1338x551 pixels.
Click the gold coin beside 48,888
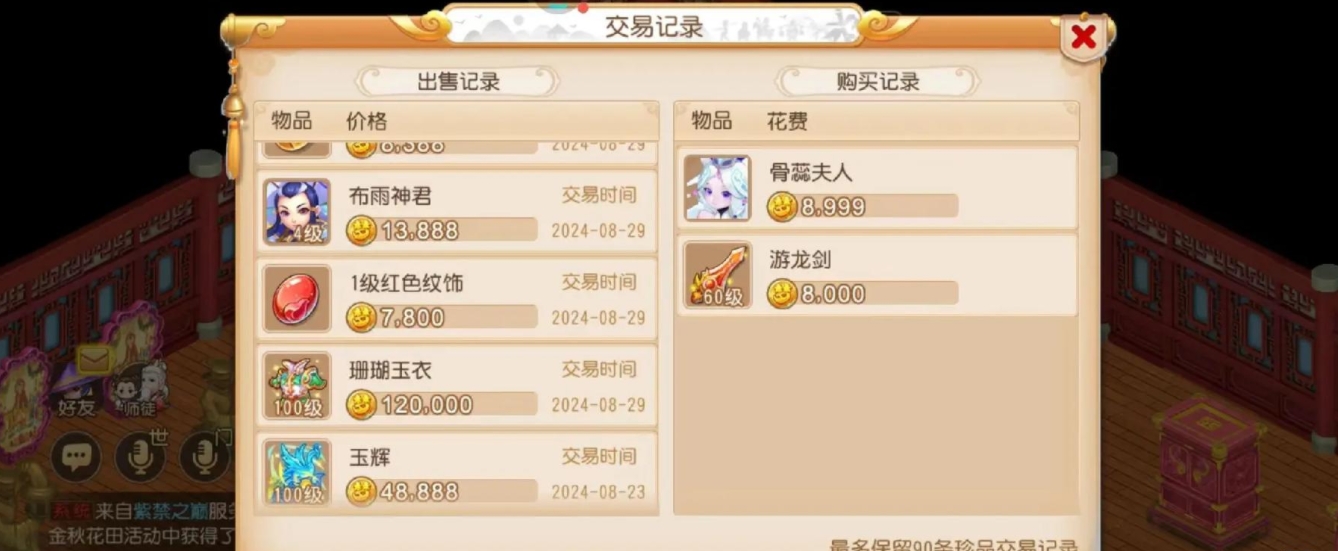tap(361, 492)
